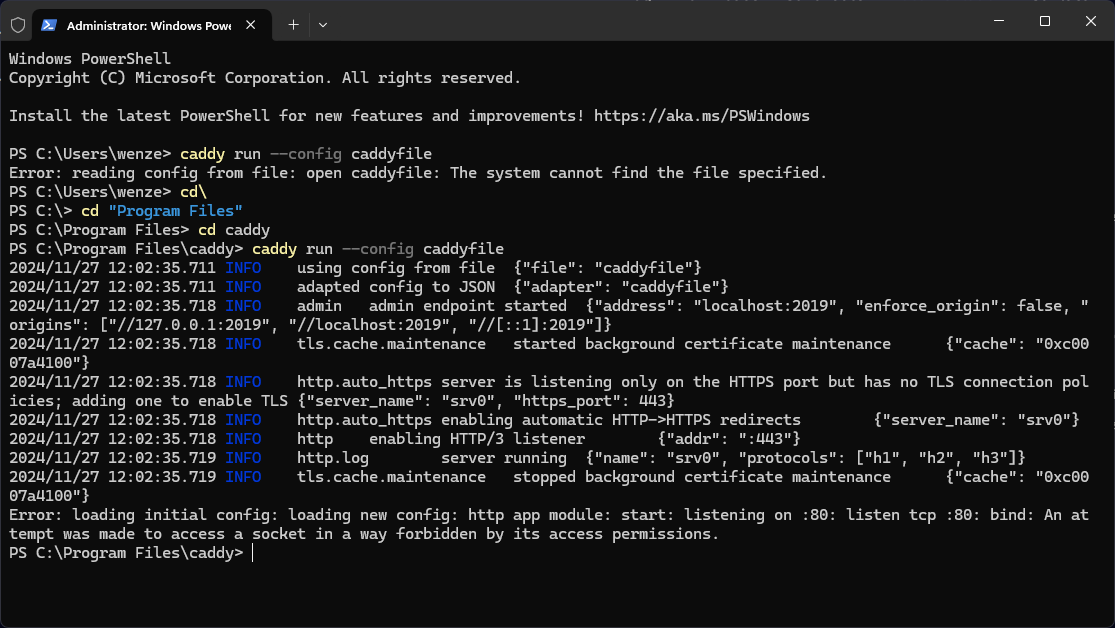Maximize the terminal window

pos(1044,21)
